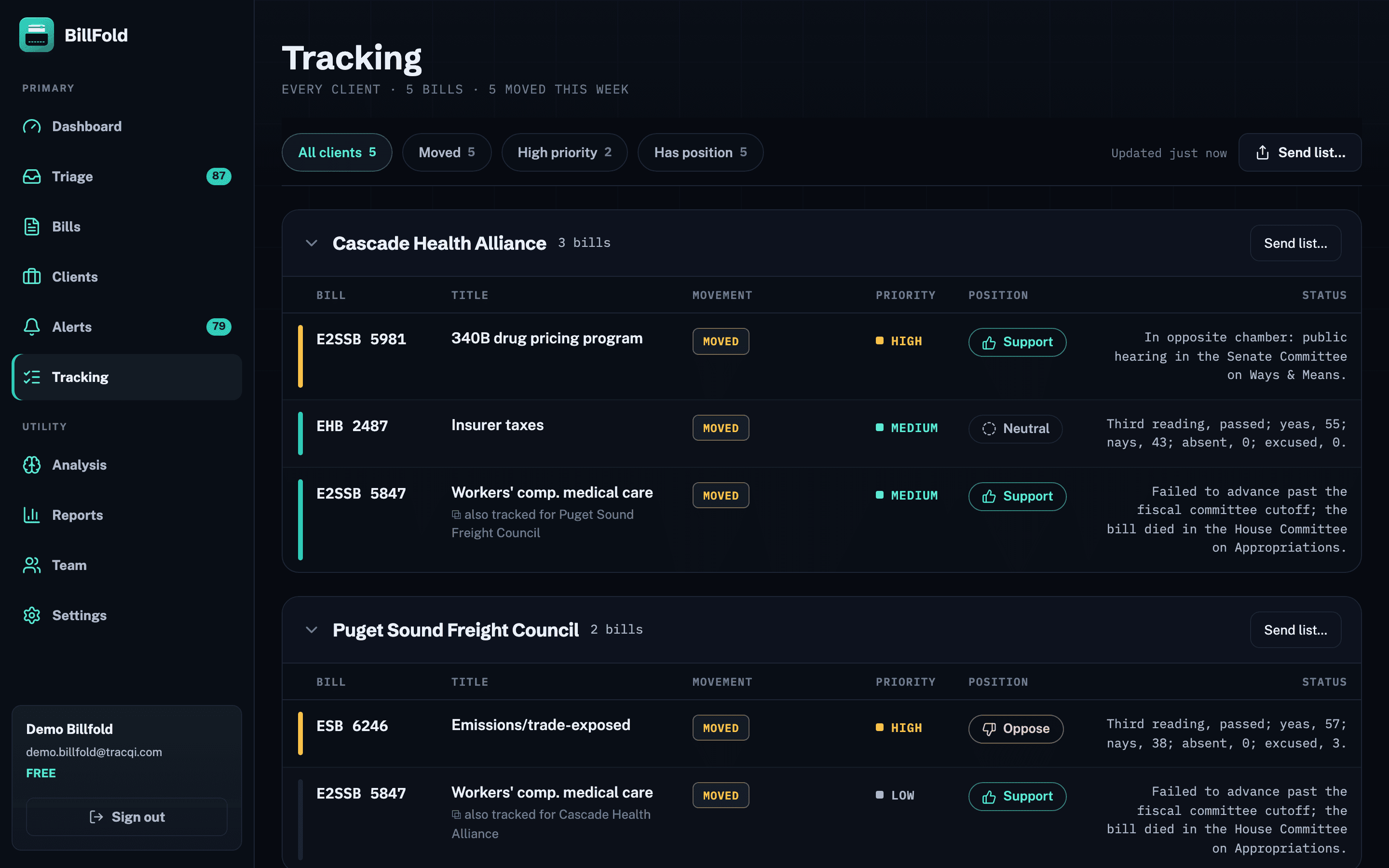Image resolution: width=1389 pixels, height=868 pixels.
Task: Click the share icon in top Send list button
Action: (x=1262, y=152)
